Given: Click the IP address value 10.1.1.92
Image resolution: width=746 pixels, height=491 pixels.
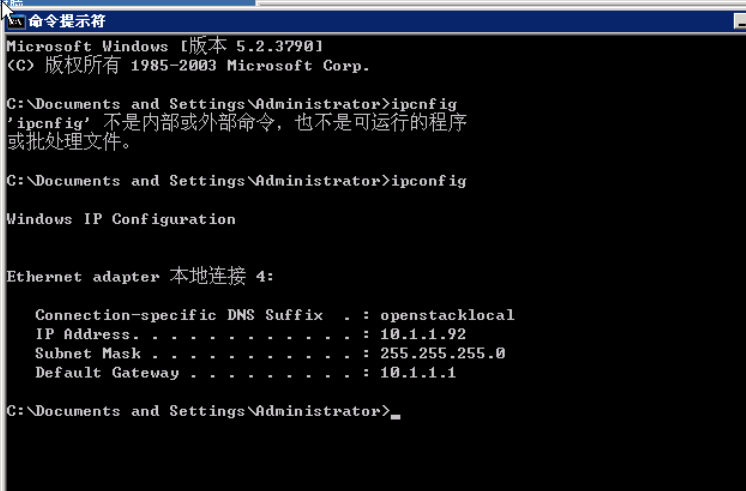Looking at the screenshot, I should (423, 334).
